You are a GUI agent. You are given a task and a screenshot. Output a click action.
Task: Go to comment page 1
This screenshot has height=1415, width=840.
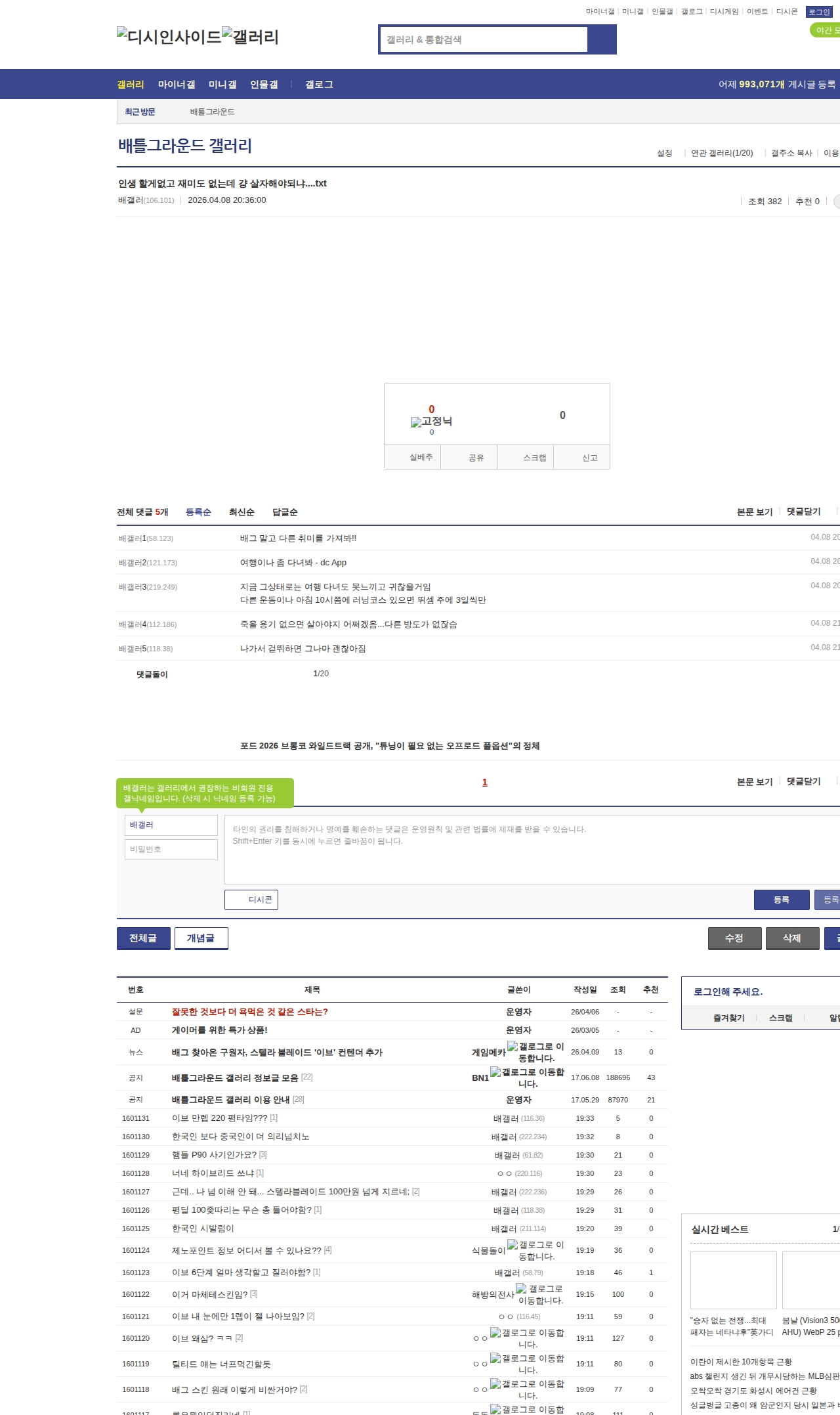point(485,782)
